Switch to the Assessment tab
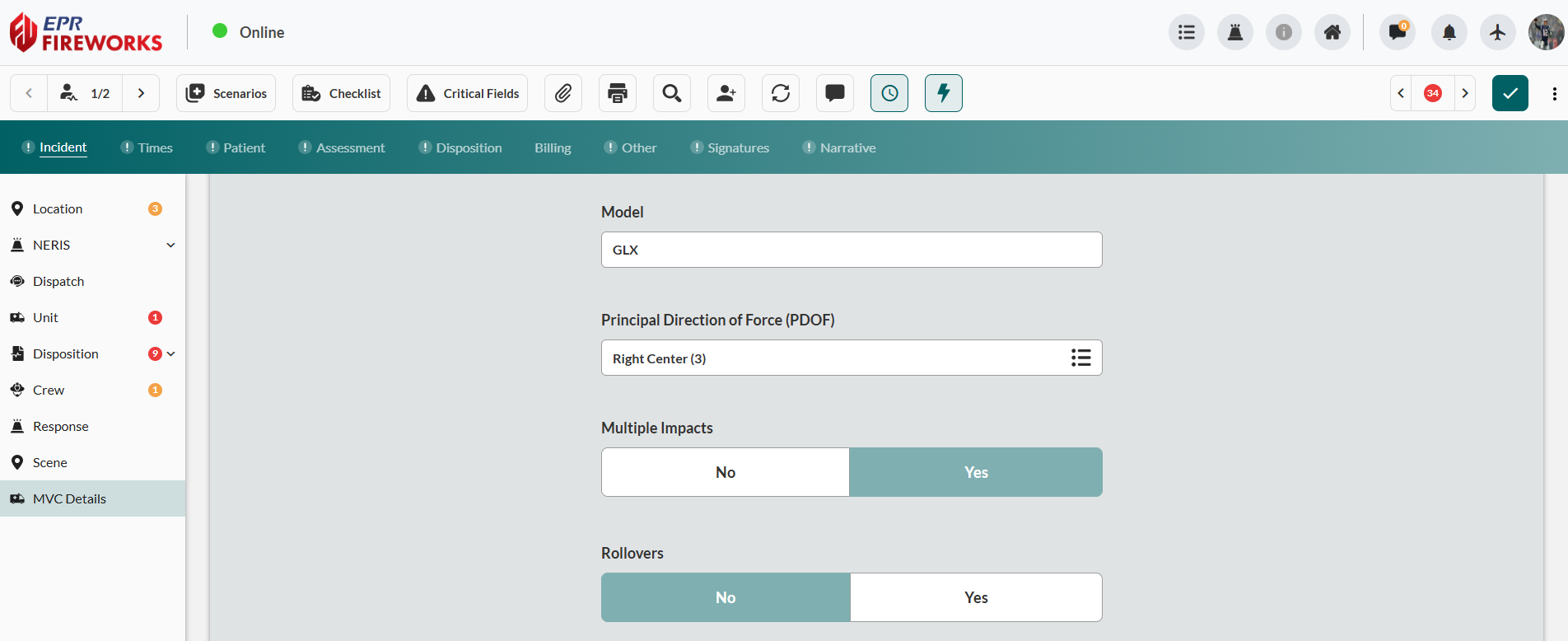The width and height of the screenshot is (1568, 641). [350, 148]
